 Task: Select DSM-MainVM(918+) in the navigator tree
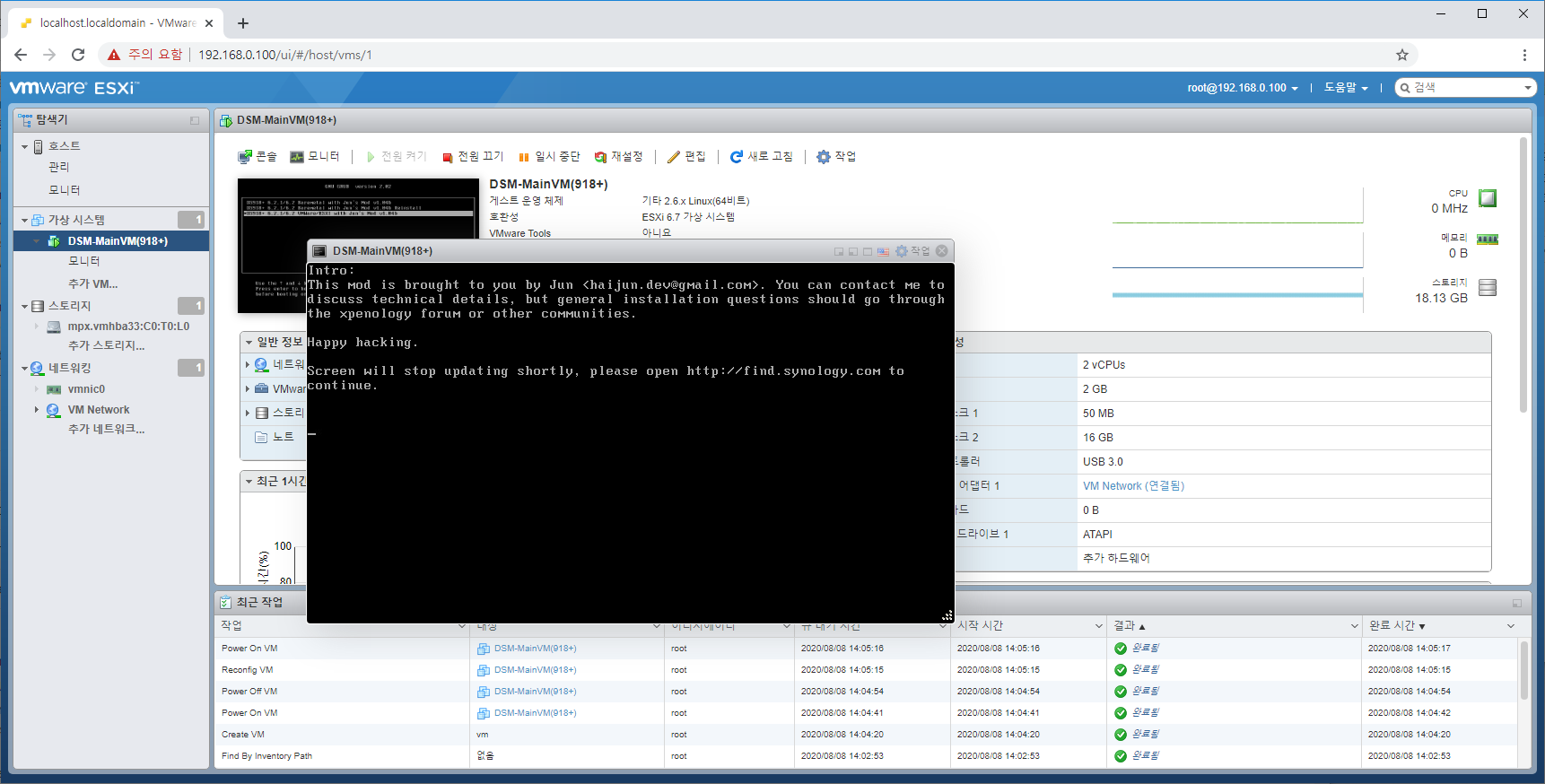[x=118, y=241]
